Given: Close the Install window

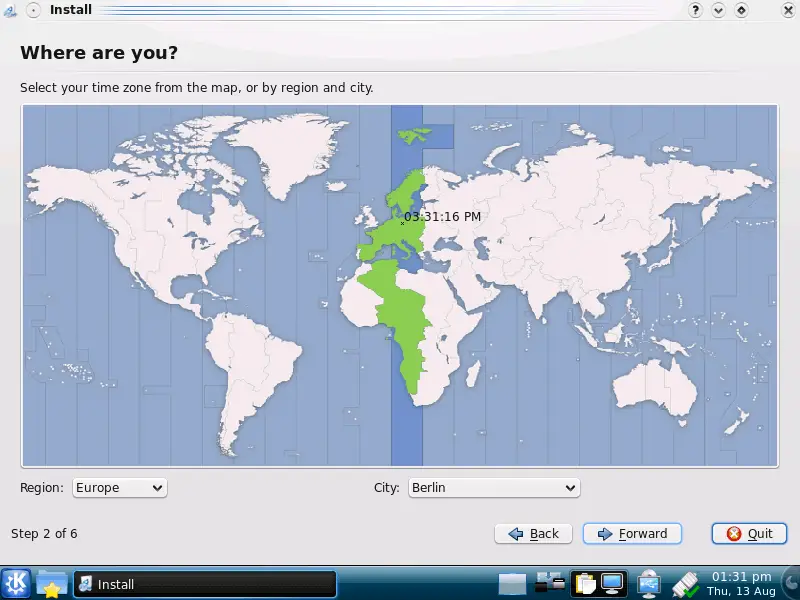Looking at the screenshot, I should point(788,10).
